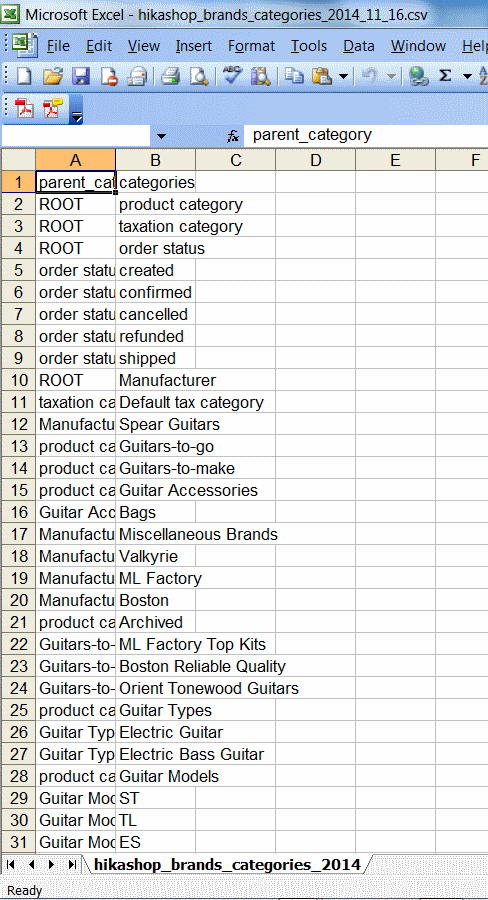Open a file with the folder icon
The height and width of the screenshot is (900, 488).
click(53, 75)
